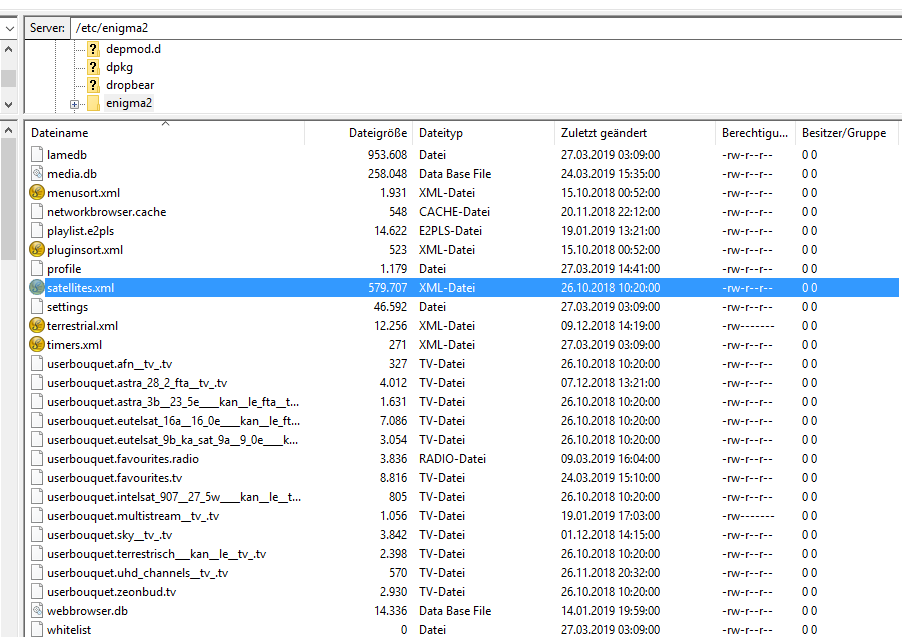The height and width of the screenshot is (637, 902).
Task: Sort by the Berechtigungen column header
Action: coord(755,133)
